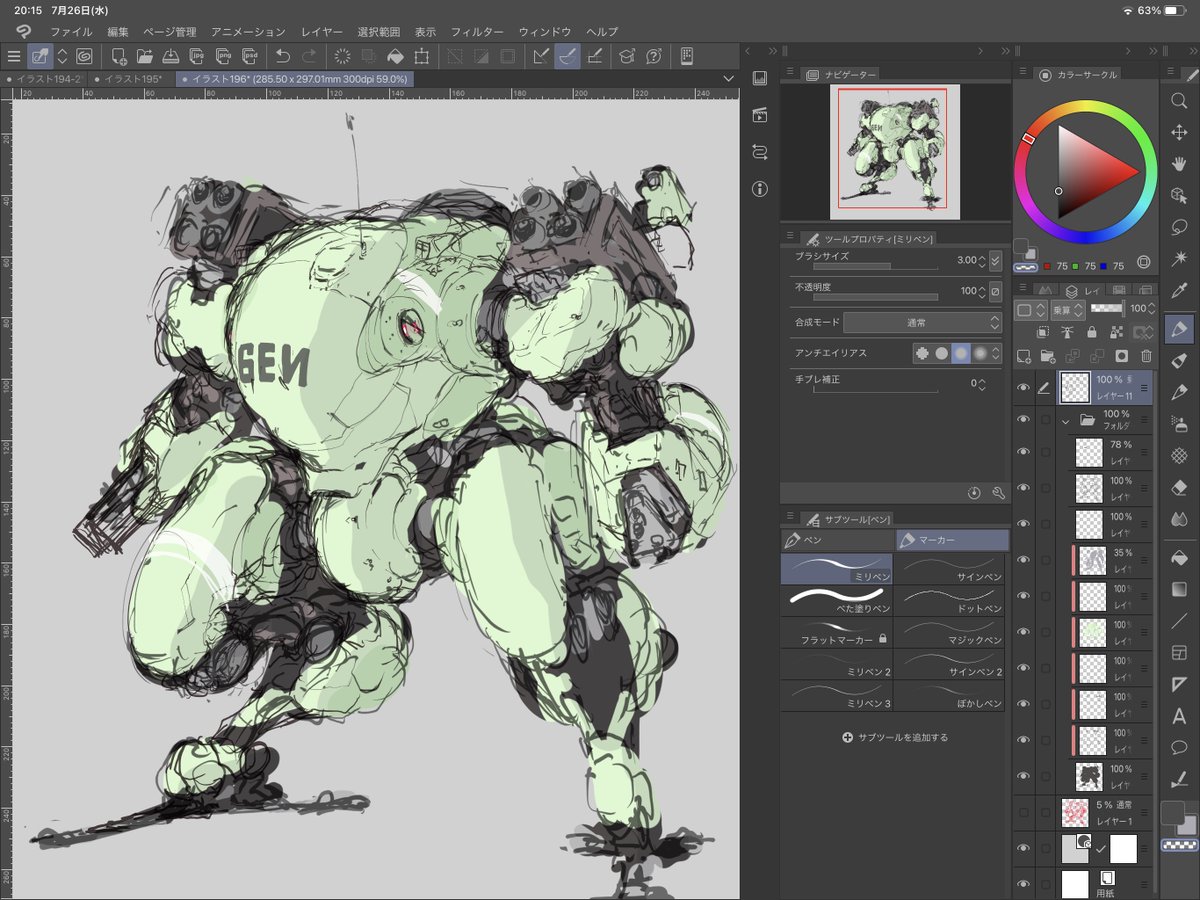Select the サインペン sub tool
The image size is (1200, 900).
click(948, 569)
